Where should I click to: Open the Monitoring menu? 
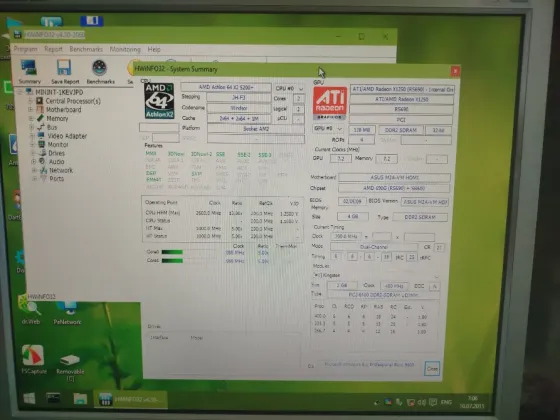(x=125, y=49)
